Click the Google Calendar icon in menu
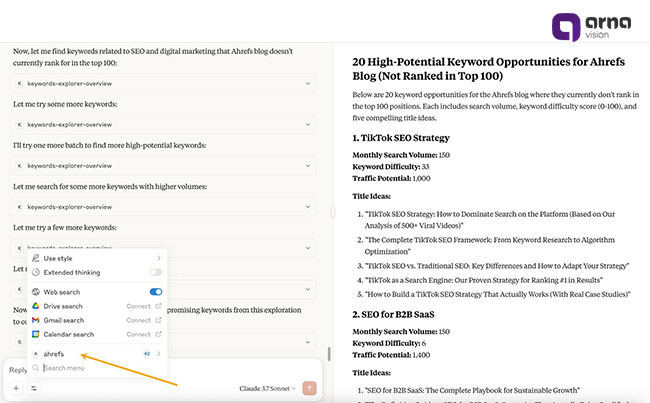The height and width of the screenshot is (403, 650). [x=36, y=334]
